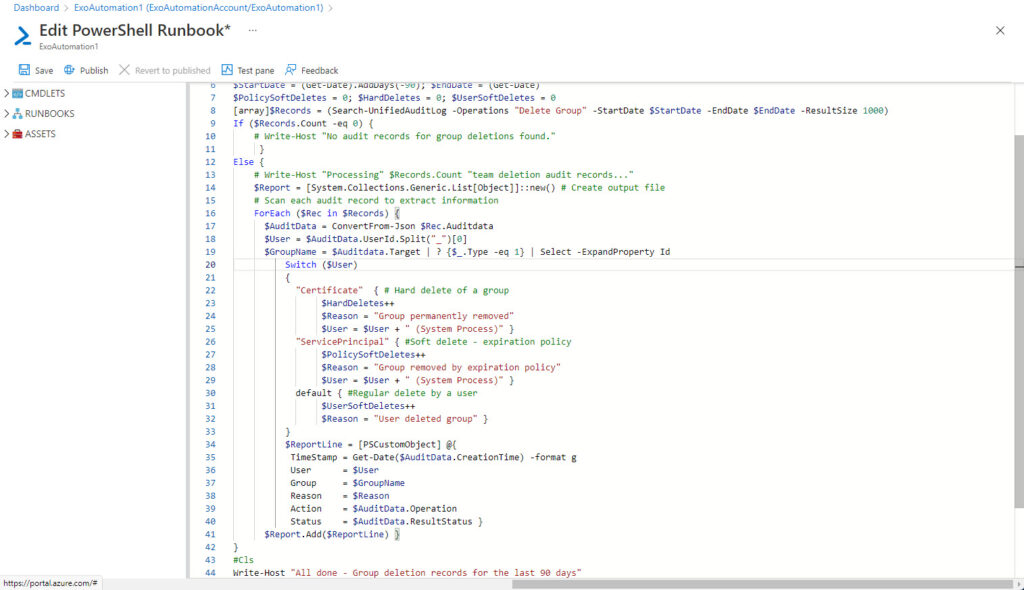Click the RUNBOOKS tree icon
The width and height of the screenshot is (1024, 590).
[18, 114]
